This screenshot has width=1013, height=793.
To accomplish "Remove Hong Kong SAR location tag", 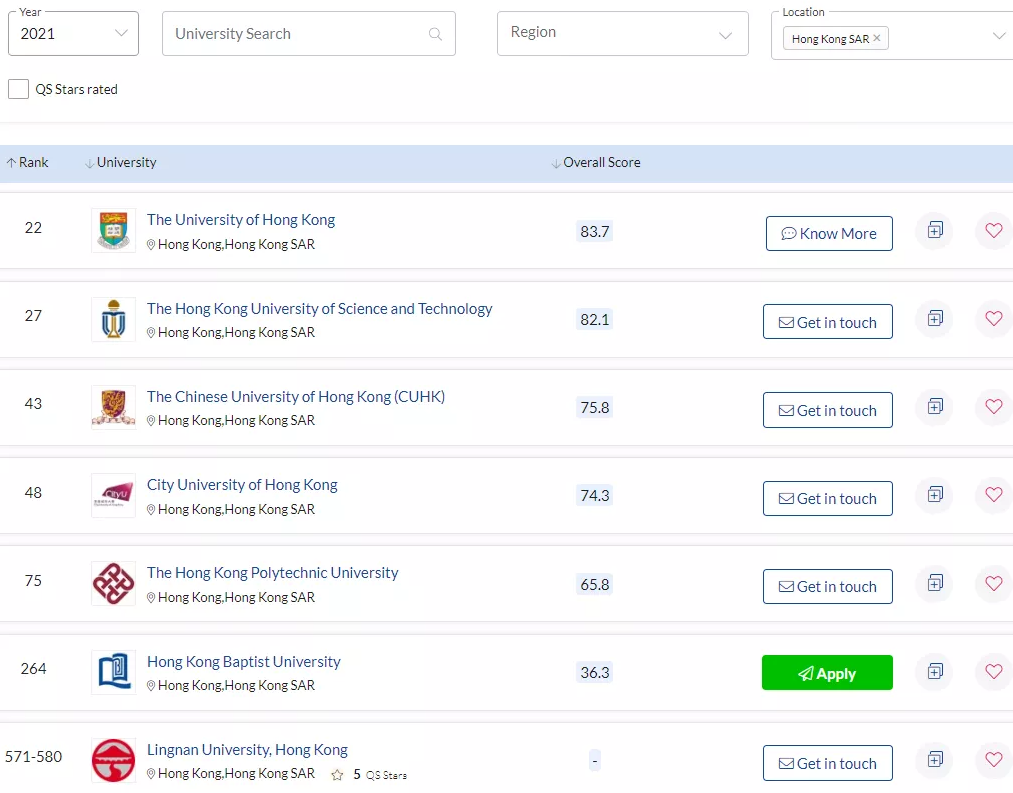I will (x=877, y=38).
